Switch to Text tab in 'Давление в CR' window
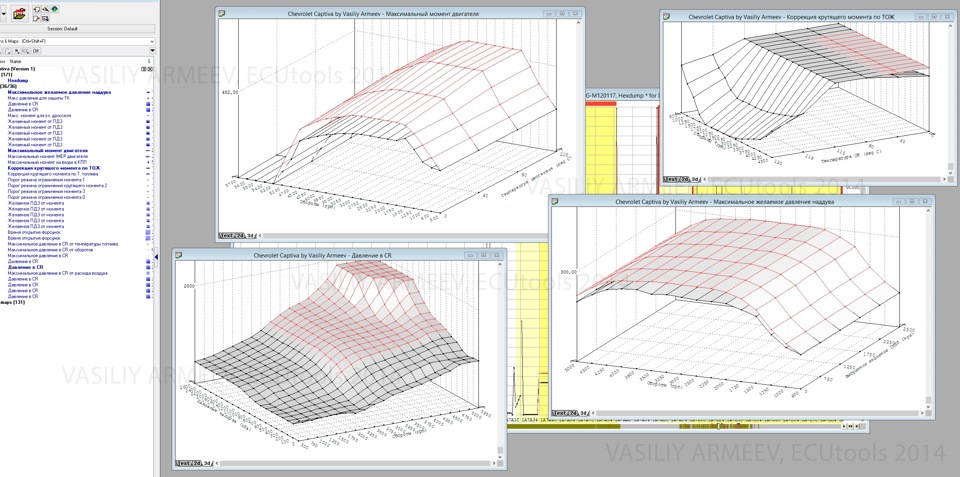 (182, 462)
